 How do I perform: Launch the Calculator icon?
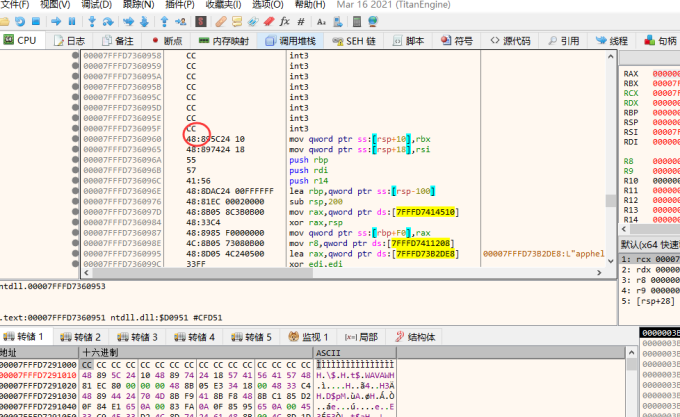click(357, 21)
